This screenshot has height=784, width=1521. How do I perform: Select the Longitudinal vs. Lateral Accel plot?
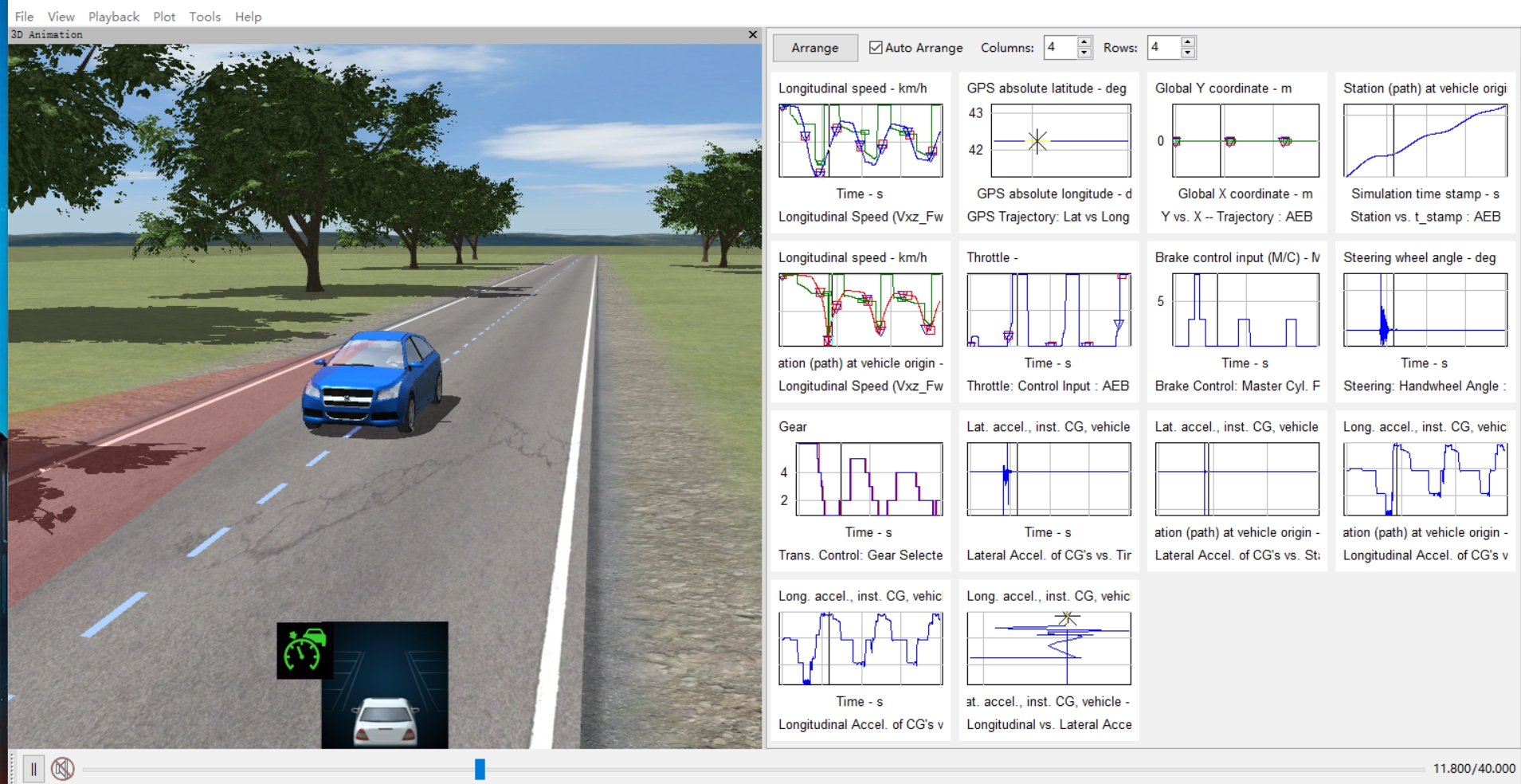1049,661
